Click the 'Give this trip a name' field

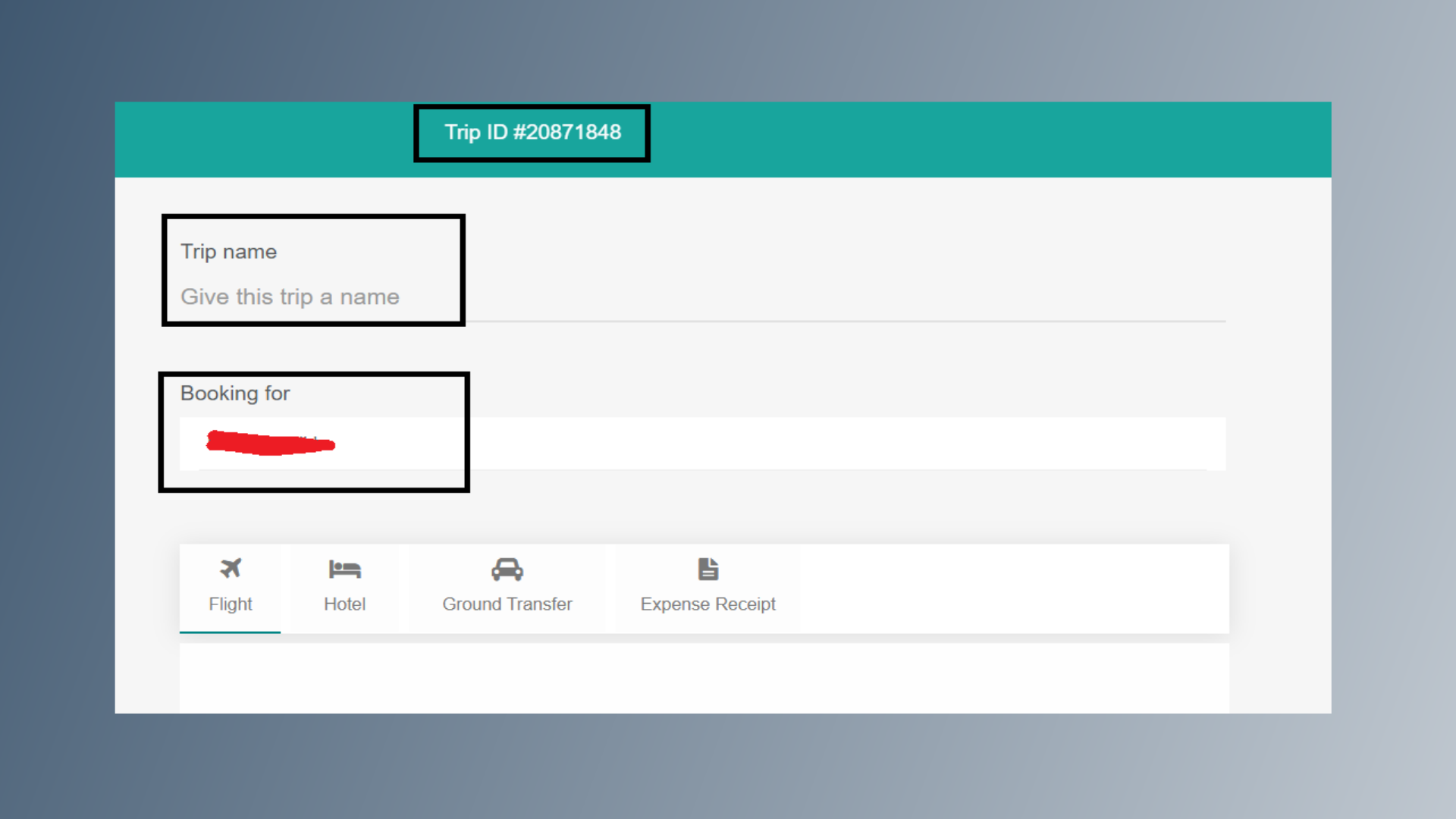pos(290,297)
